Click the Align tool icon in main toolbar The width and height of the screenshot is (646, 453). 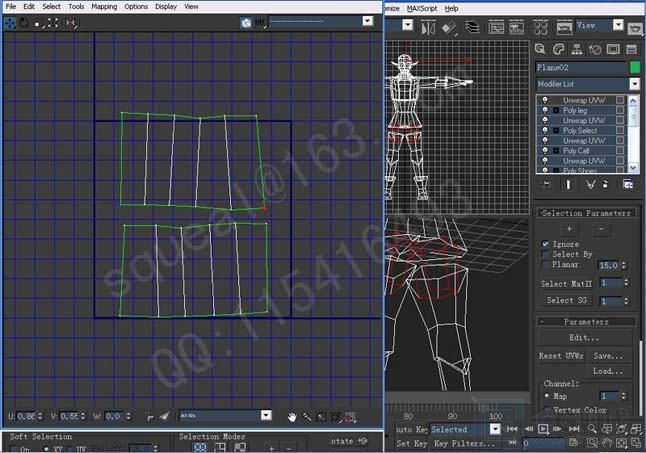(x=449, y=28)
